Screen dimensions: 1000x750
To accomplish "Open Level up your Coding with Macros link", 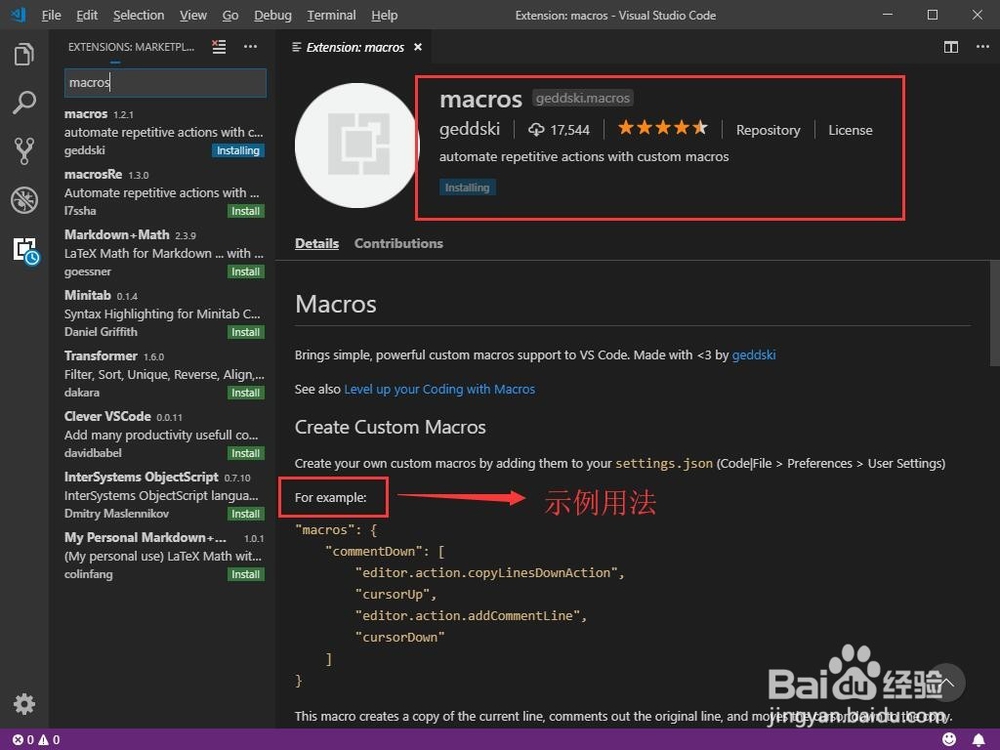I will [x=439, y=389].
